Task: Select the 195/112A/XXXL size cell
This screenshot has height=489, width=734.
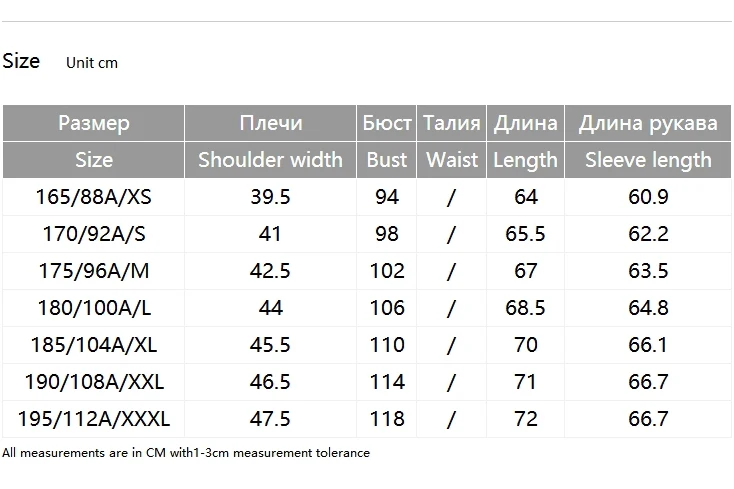Action: tap(94, 419)
